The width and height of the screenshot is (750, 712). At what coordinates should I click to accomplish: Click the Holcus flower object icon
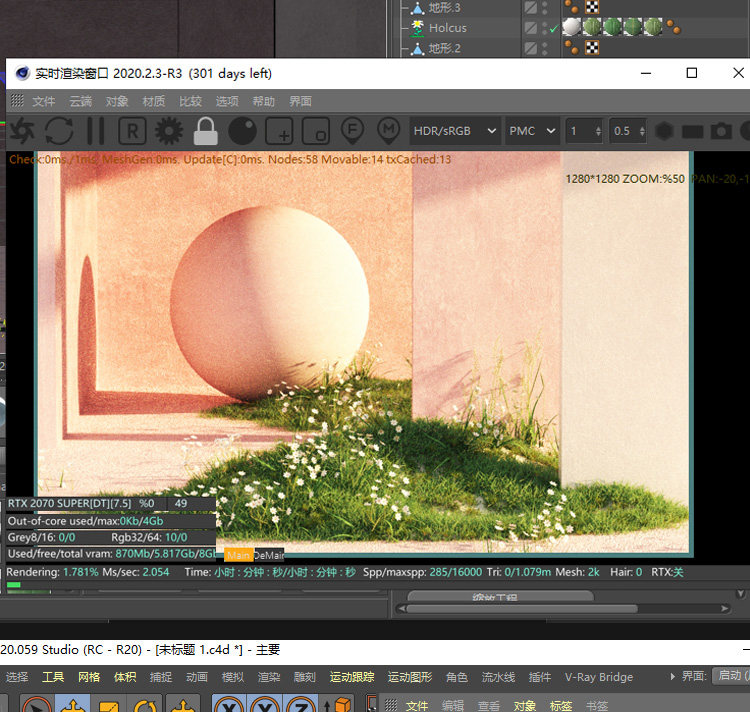[x=418, y=28]
